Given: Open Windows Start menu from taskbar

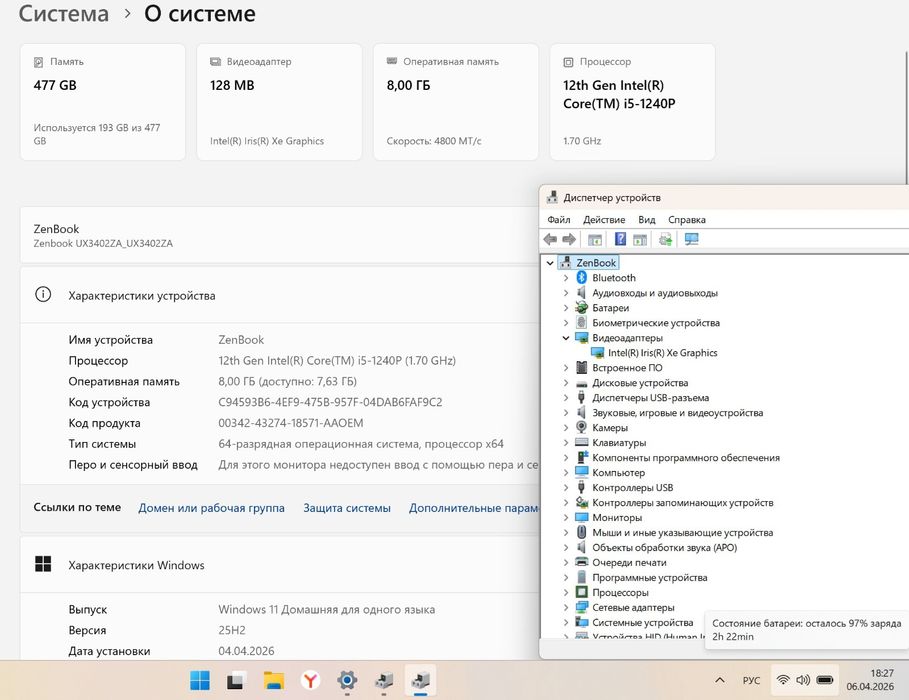Looking at the screenshot, I should 200,680.
